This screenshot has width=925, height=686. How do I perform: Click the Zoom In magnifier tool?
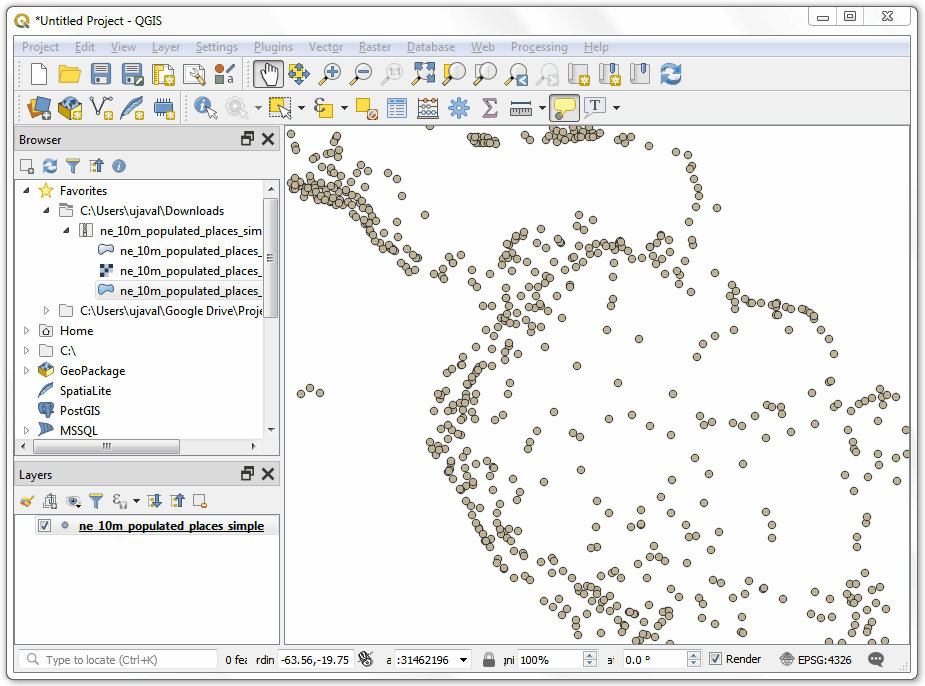pyautogui.click(x=329, y=73)
